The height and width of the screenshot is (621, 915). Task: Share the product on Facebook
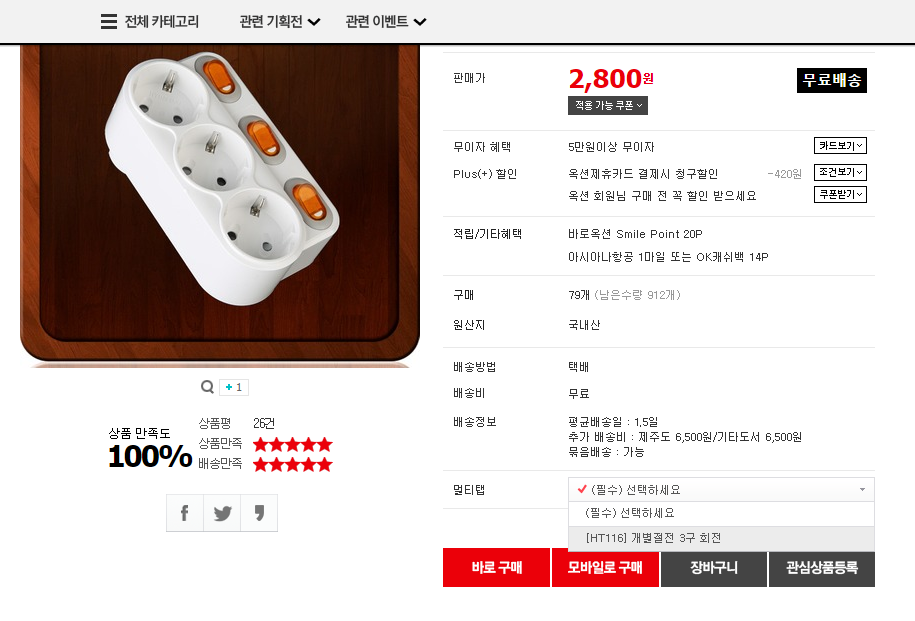(x=185, y=513)
